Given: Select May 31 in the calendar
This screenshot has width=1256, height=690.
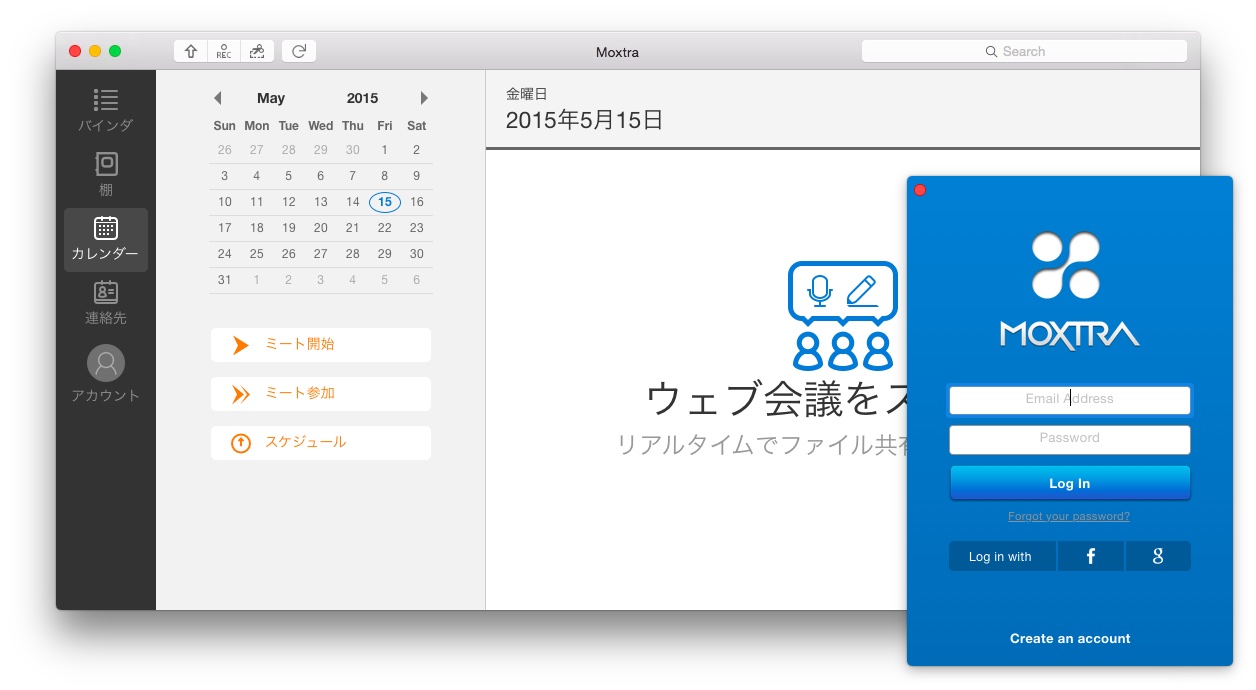Looking at the screenshot, I should point(225,280).
